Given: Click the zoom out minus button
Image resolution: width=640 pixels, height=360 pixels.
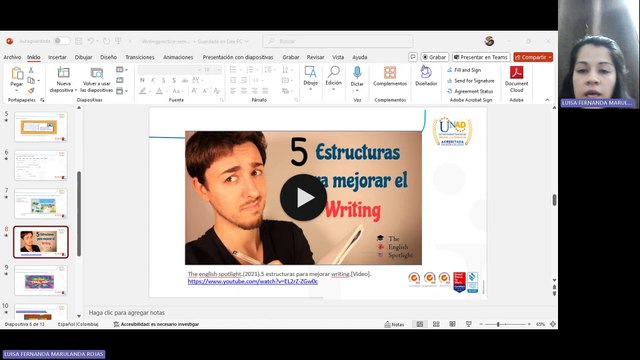Looking at the screenshot, I should coord(481,324).
